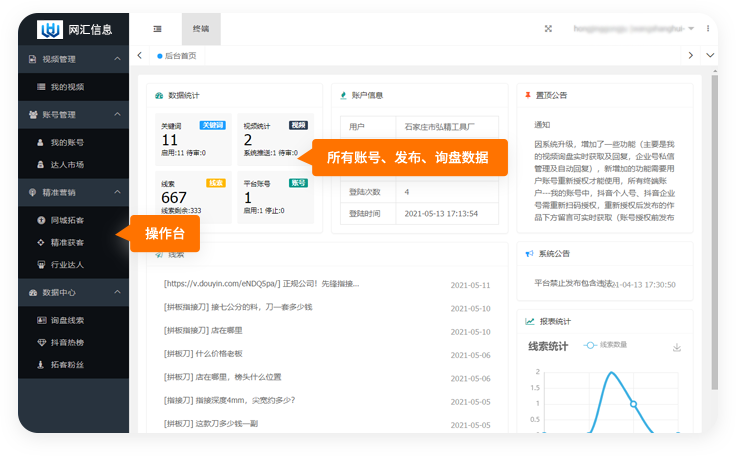Click the 精准获客 diamond icon

41,242
